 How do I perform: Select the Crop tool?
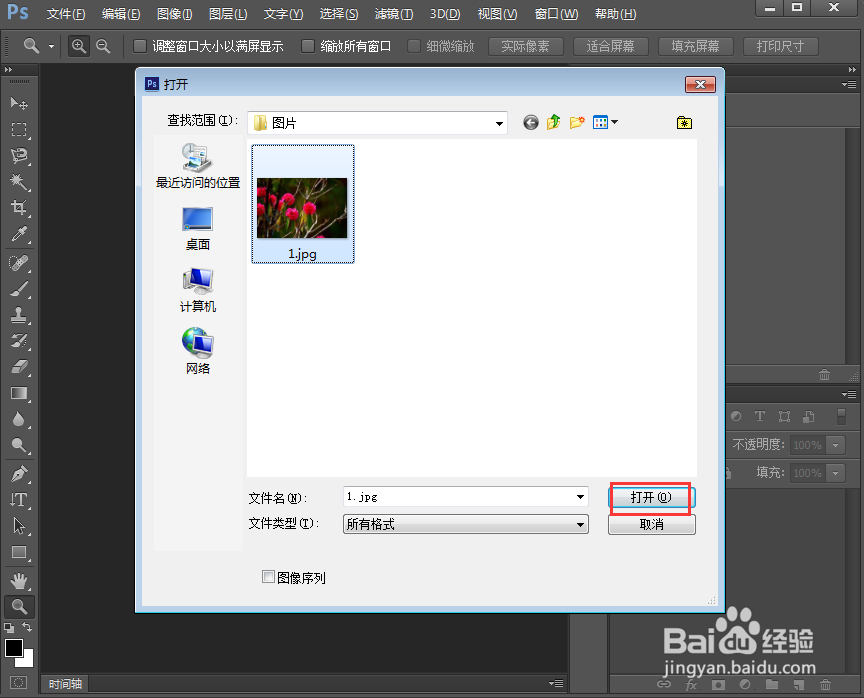point(18,208)
